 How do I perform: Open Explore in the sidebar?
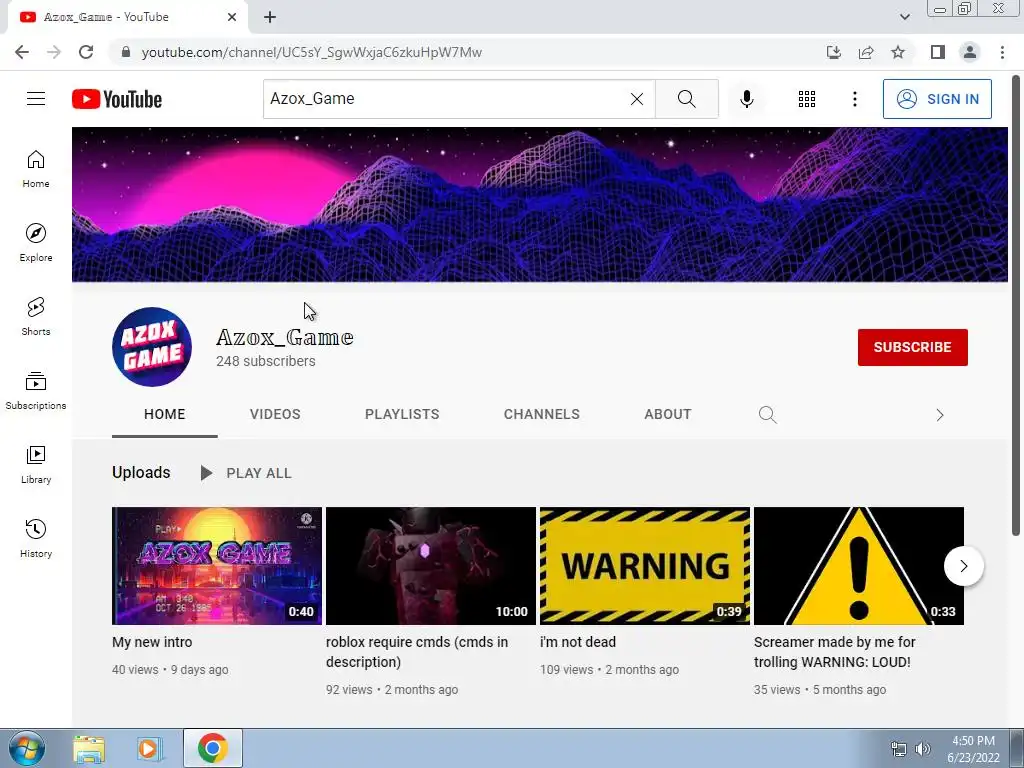[36, 242]
